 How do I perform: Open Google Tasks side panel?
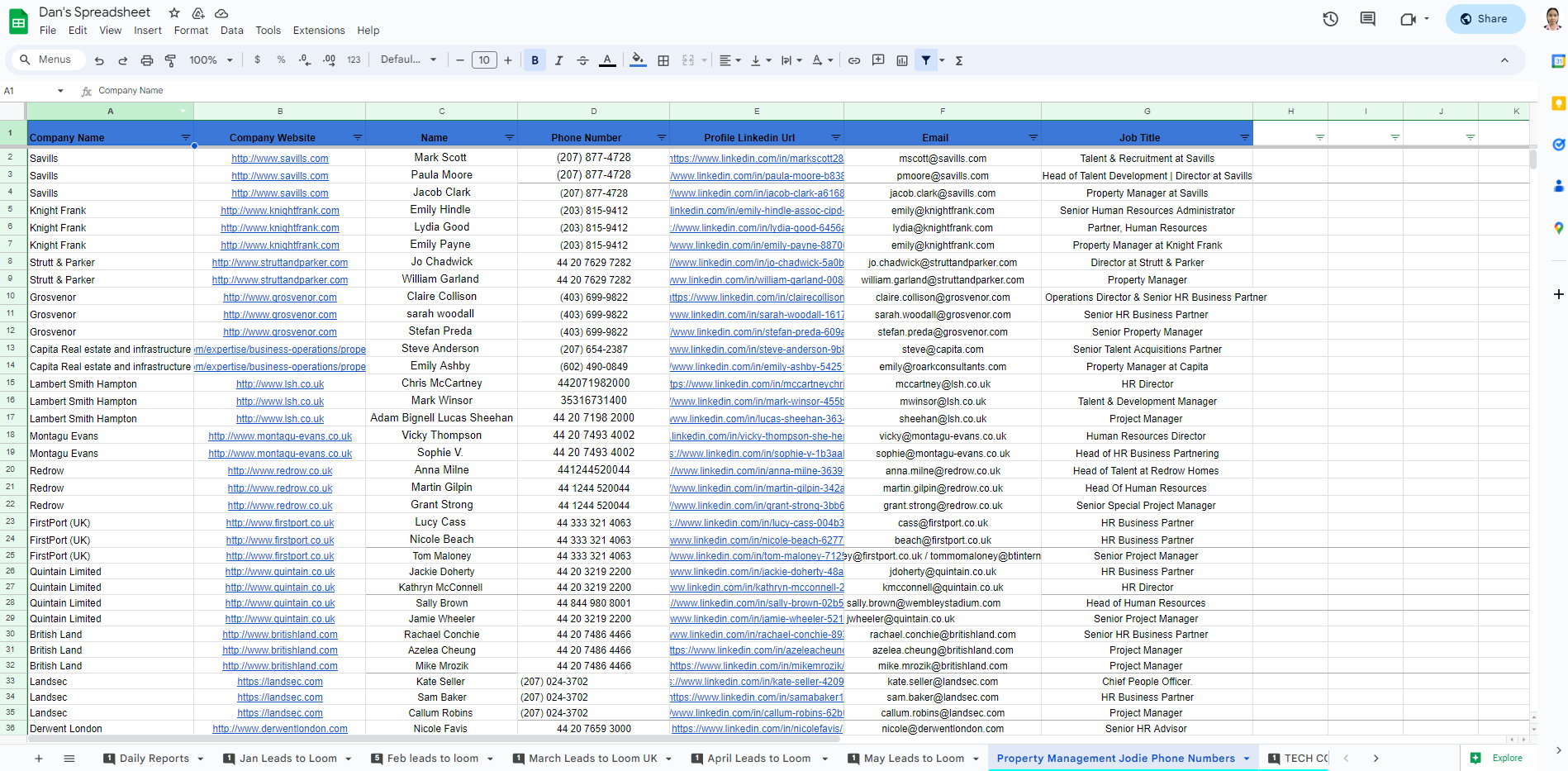click(x=1558, y=145)
